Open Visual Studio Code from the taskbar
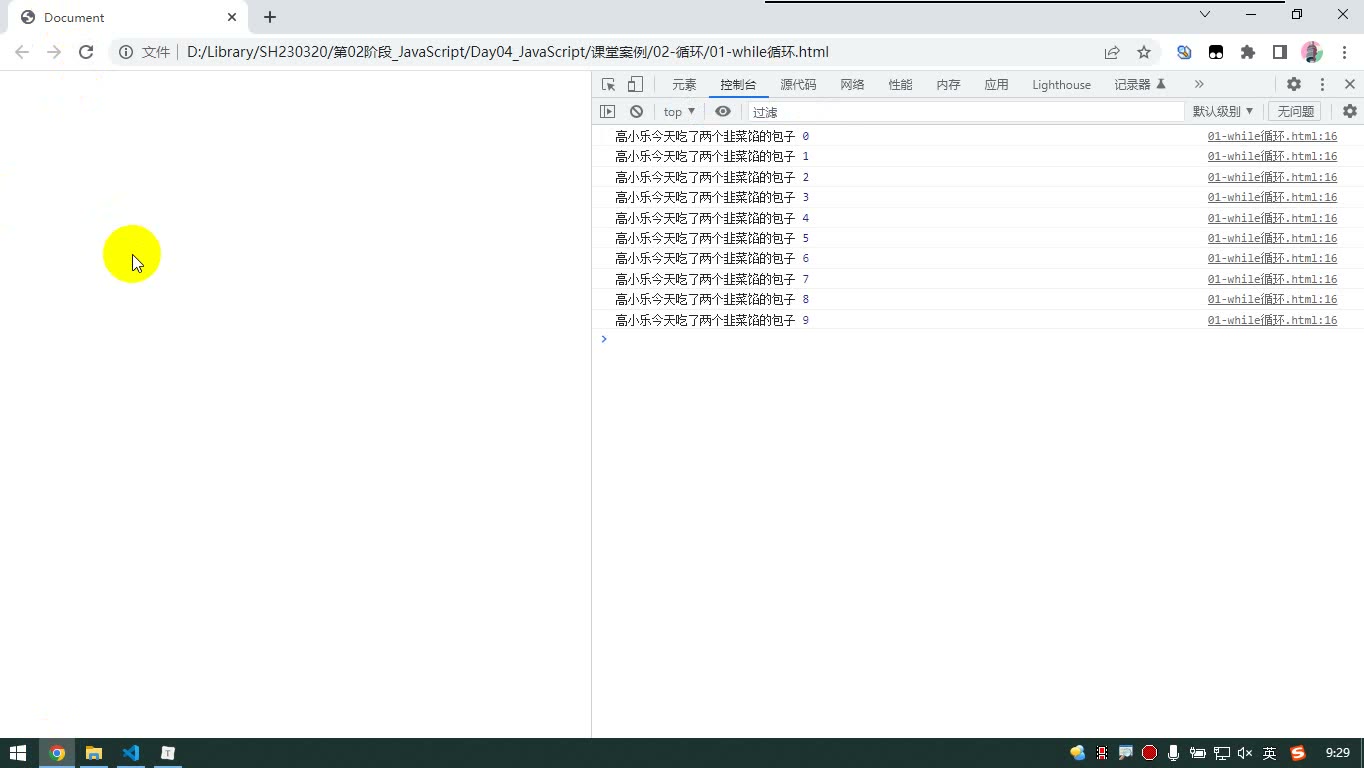 pyautogui.click(x=131, y=753)
